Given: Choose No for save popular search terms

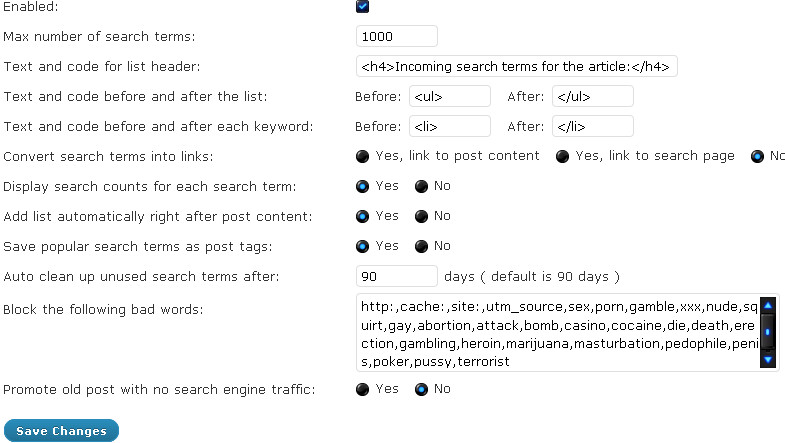Looking at the screenshot, I should [x=422, y=247].
